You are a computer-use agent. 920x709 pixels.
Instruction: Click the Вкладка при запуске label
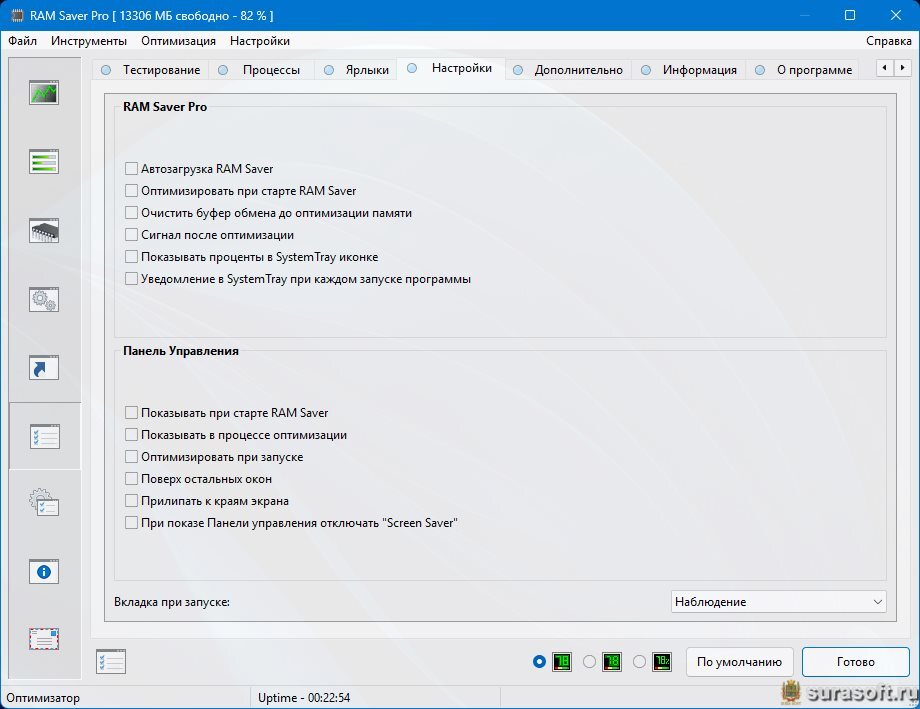[172, 602]
